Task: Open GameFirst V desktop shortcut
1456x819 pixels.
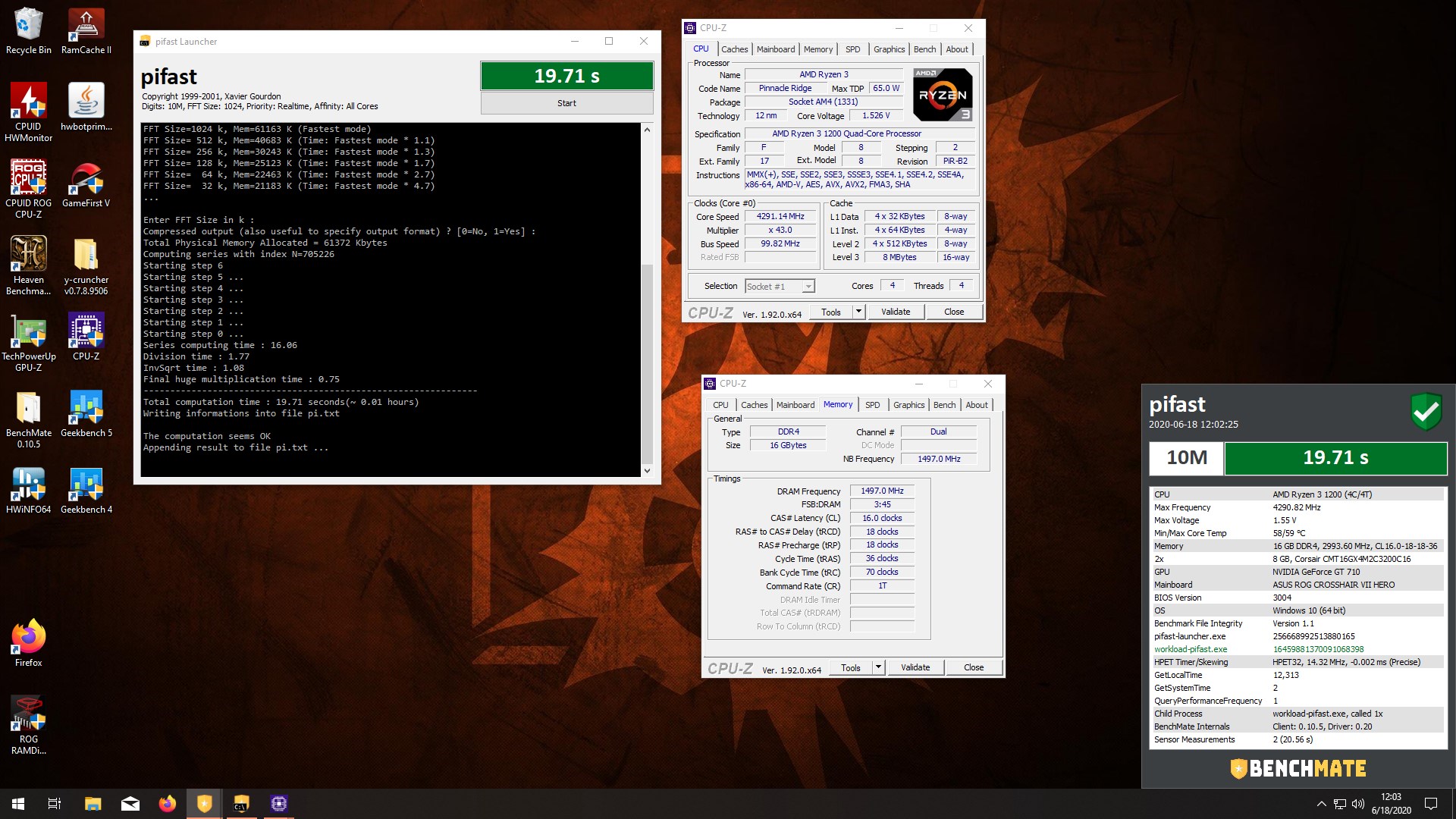Action: tap(86, 184)
